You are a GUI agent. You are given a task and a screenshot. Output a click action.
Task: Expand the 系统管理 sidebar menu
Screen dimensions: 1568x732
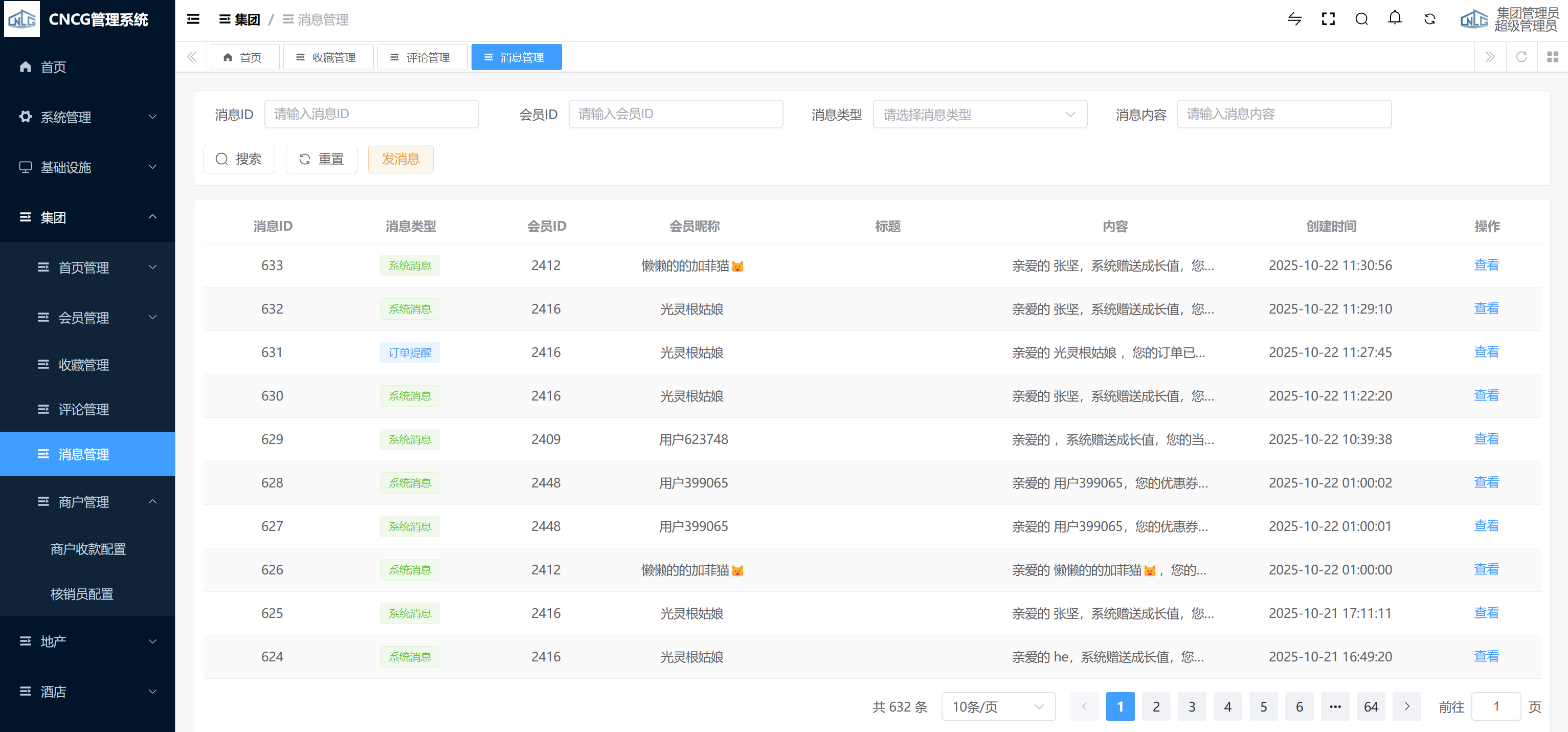click(87, 117)
